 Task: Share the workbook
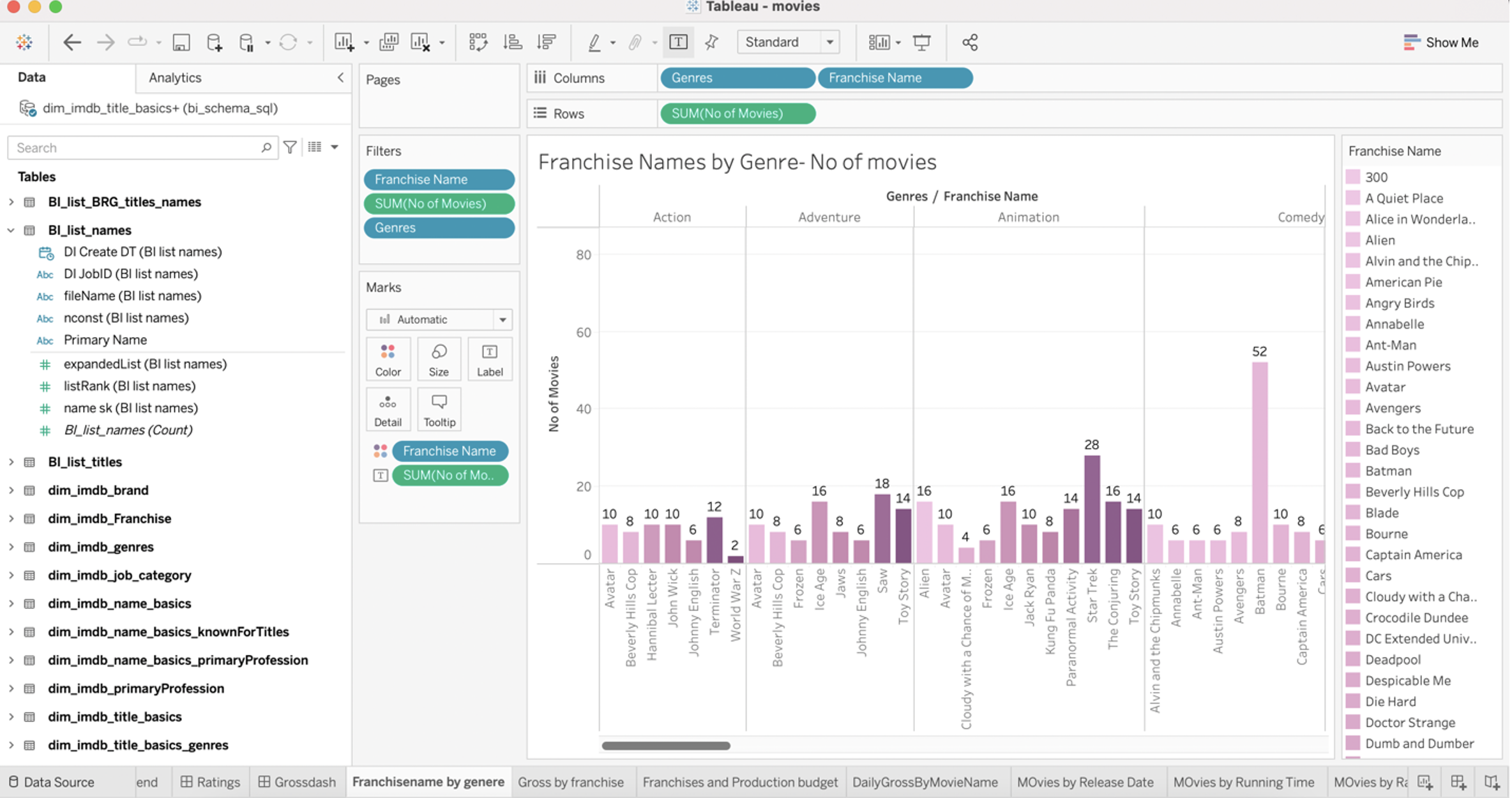coord(970,42)
